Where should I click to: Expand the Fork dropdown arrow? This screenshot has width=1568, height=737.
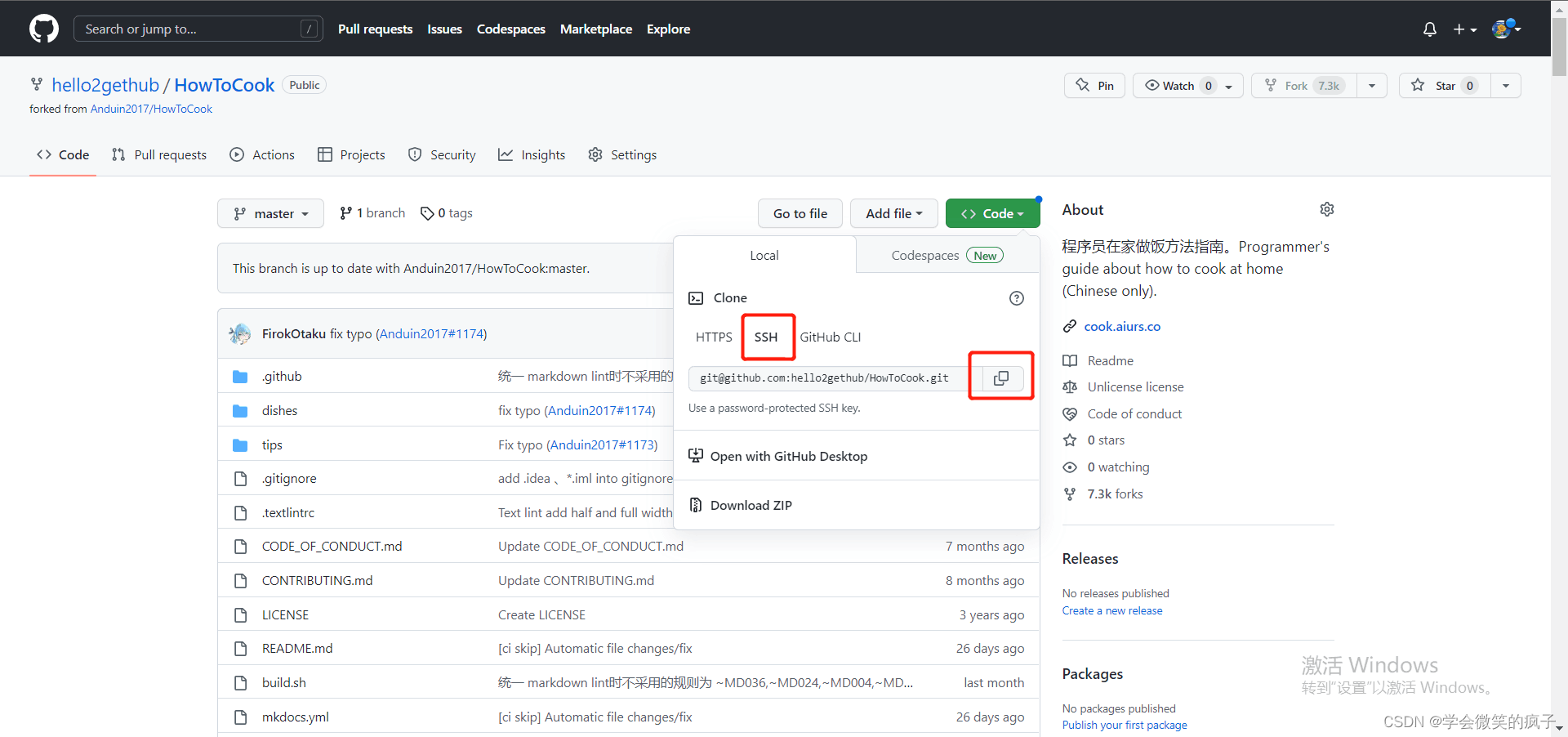coord(1372,86)
